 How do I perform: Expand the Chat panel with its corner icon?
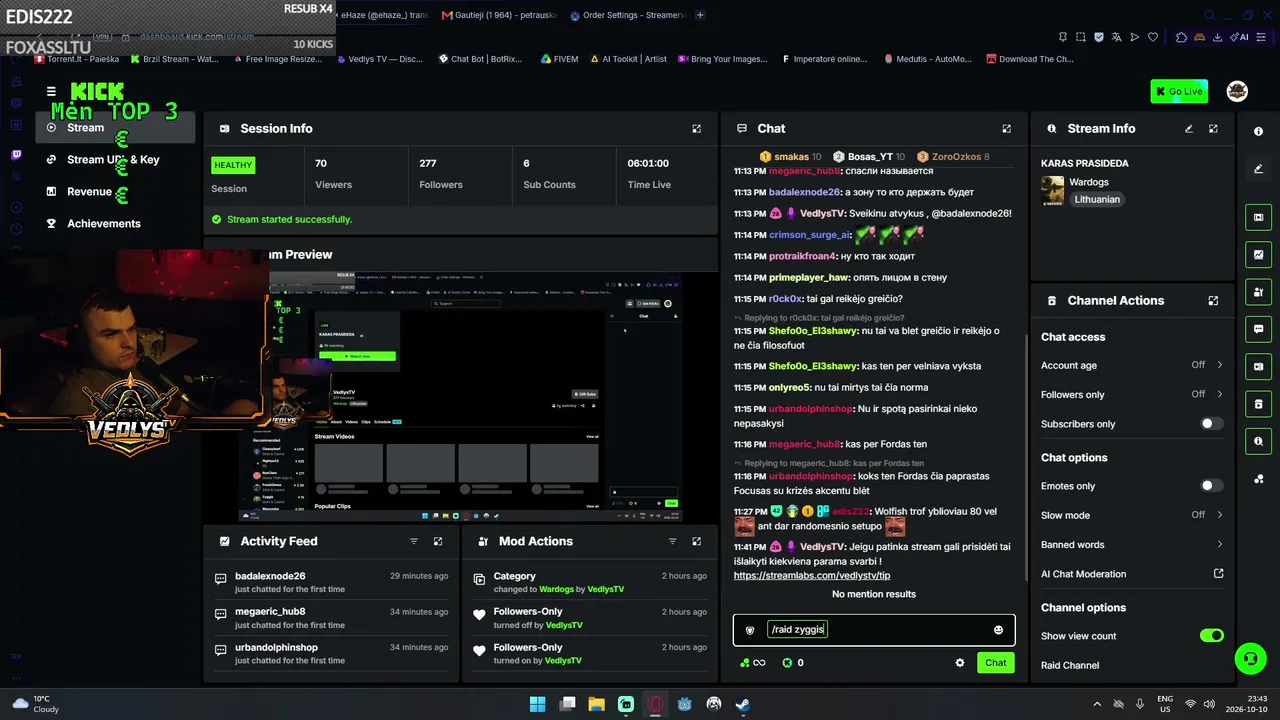1007,129
